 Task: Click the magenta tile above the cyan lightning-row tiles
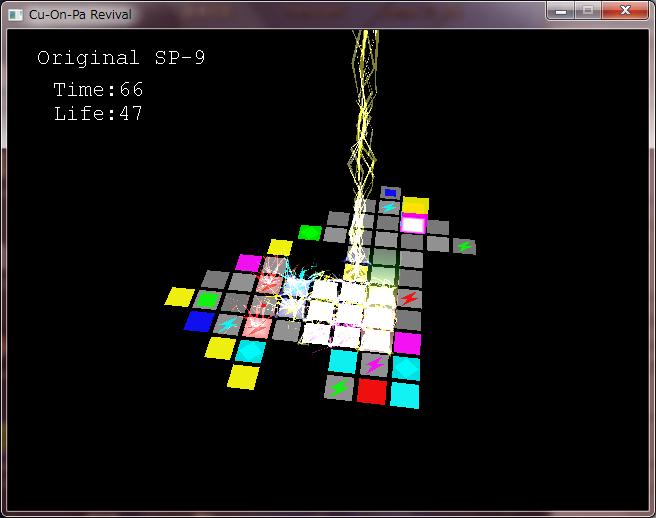[407, 343]
